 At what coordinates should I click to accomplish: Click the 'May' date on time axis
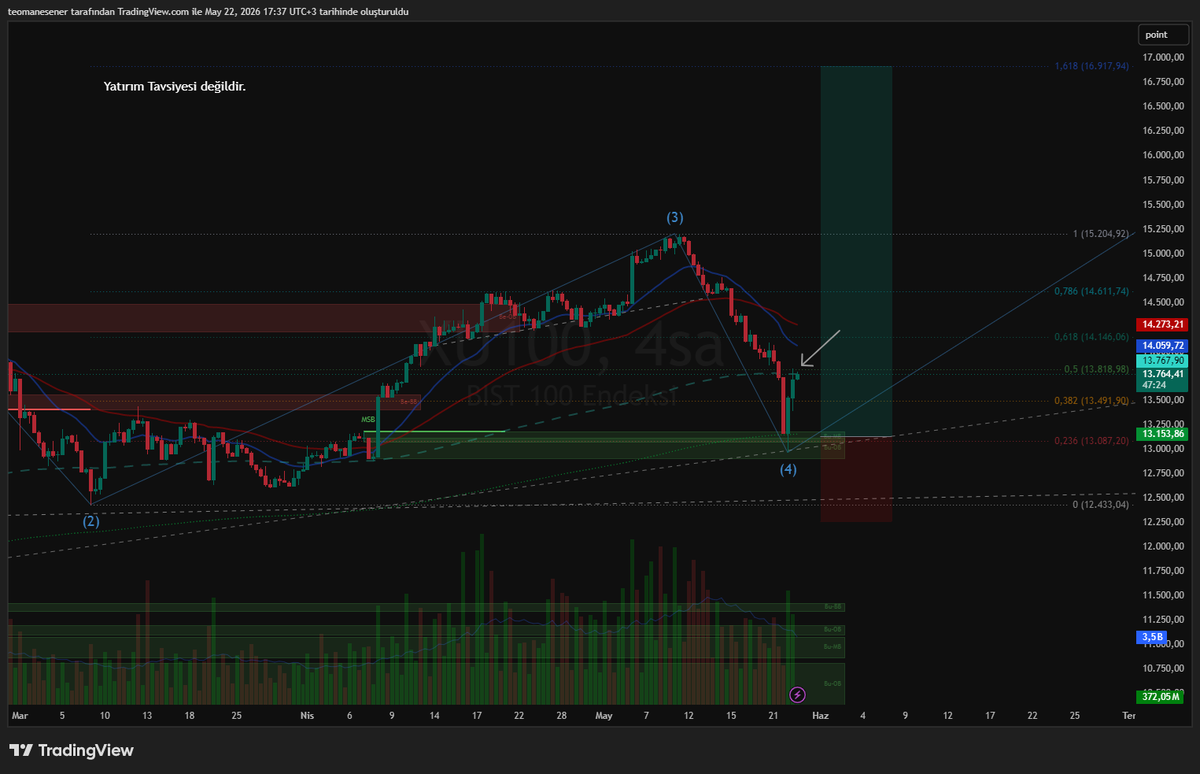pos(604,716)
